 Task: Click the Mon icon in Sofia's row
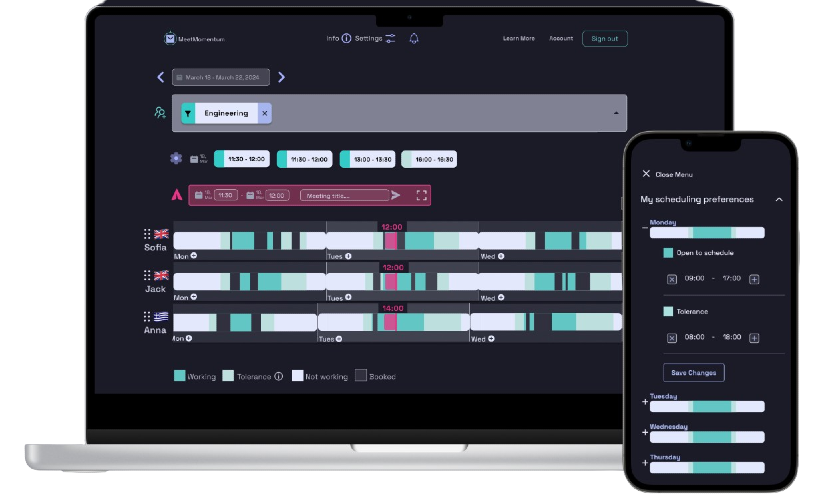pos(194,255)
